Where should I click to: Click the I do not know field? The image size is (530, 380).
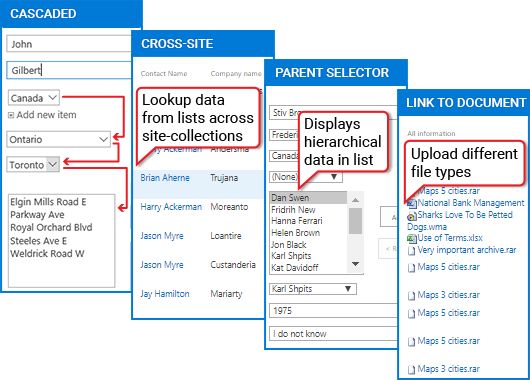(x=333, y=334)
